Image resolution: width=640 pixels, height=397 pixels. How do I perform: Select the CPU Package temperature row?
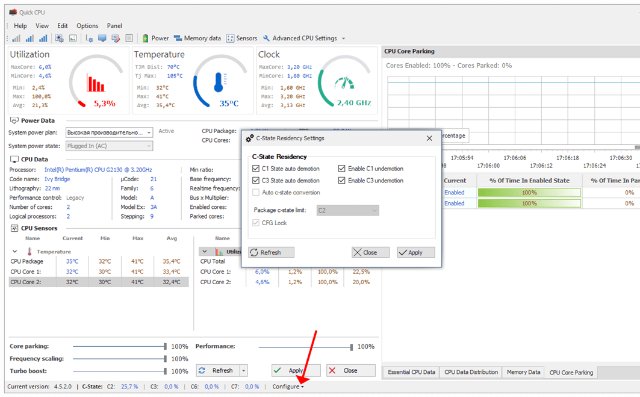(99, 261)
